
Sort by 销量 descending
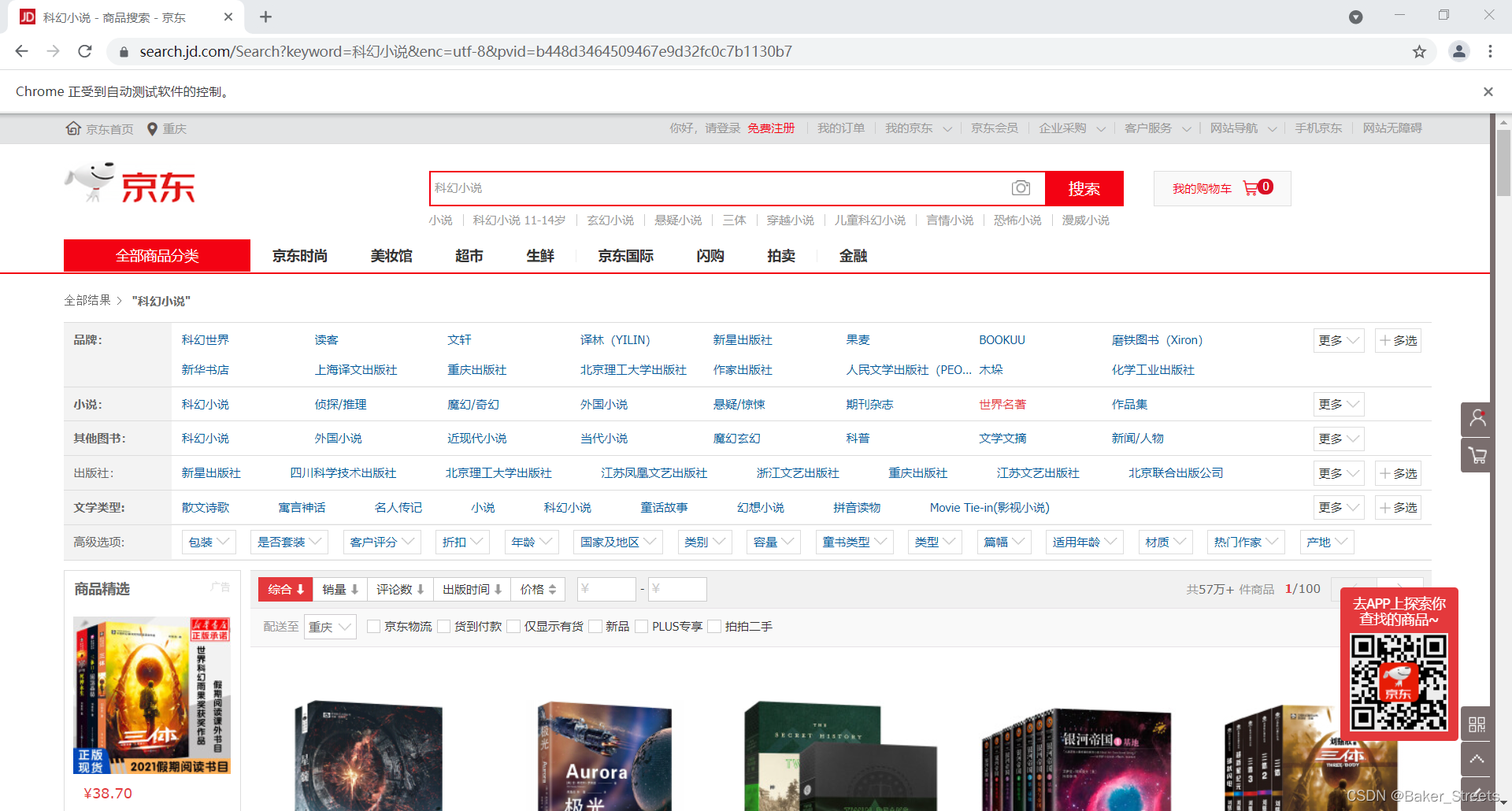point(340,589)
